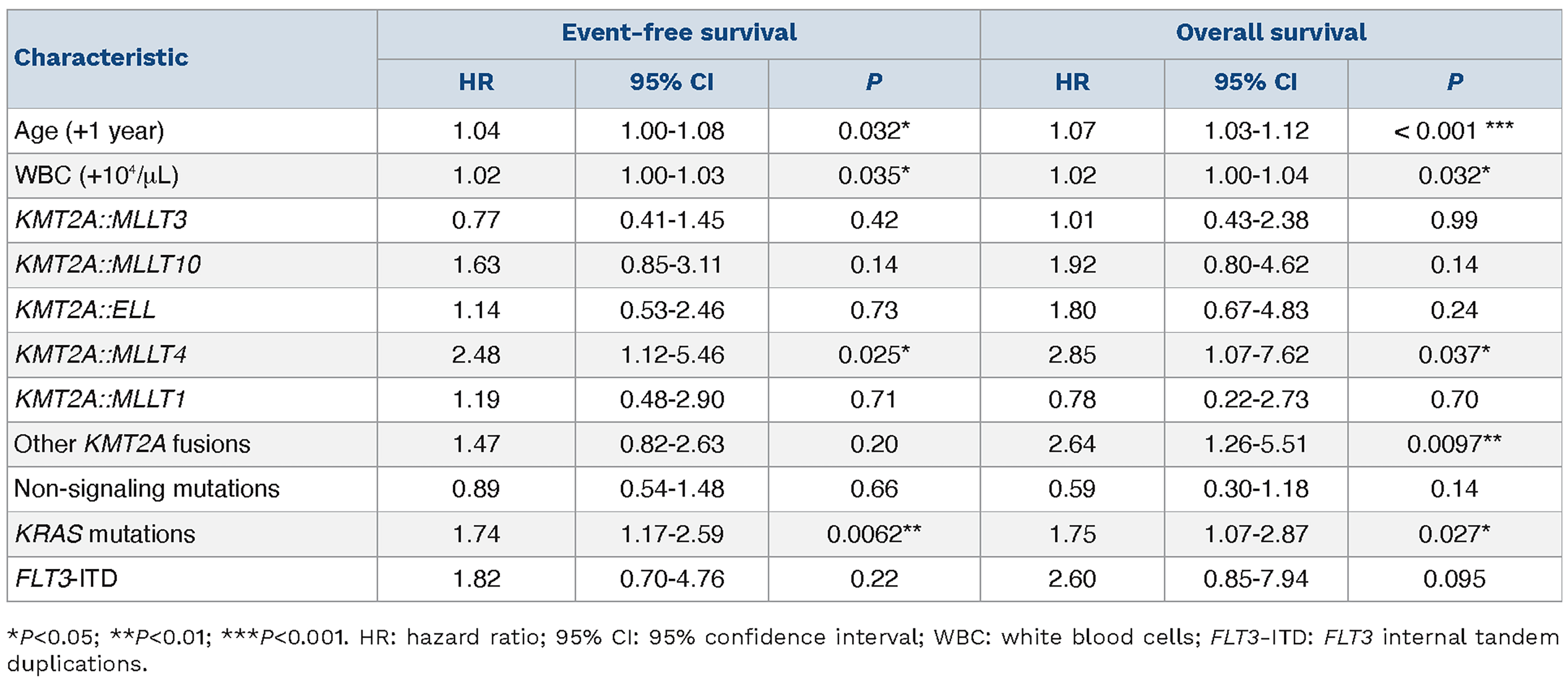Screen dimensions: 1568x681
Task: Click the Characteristic column header
Action: 101,57
